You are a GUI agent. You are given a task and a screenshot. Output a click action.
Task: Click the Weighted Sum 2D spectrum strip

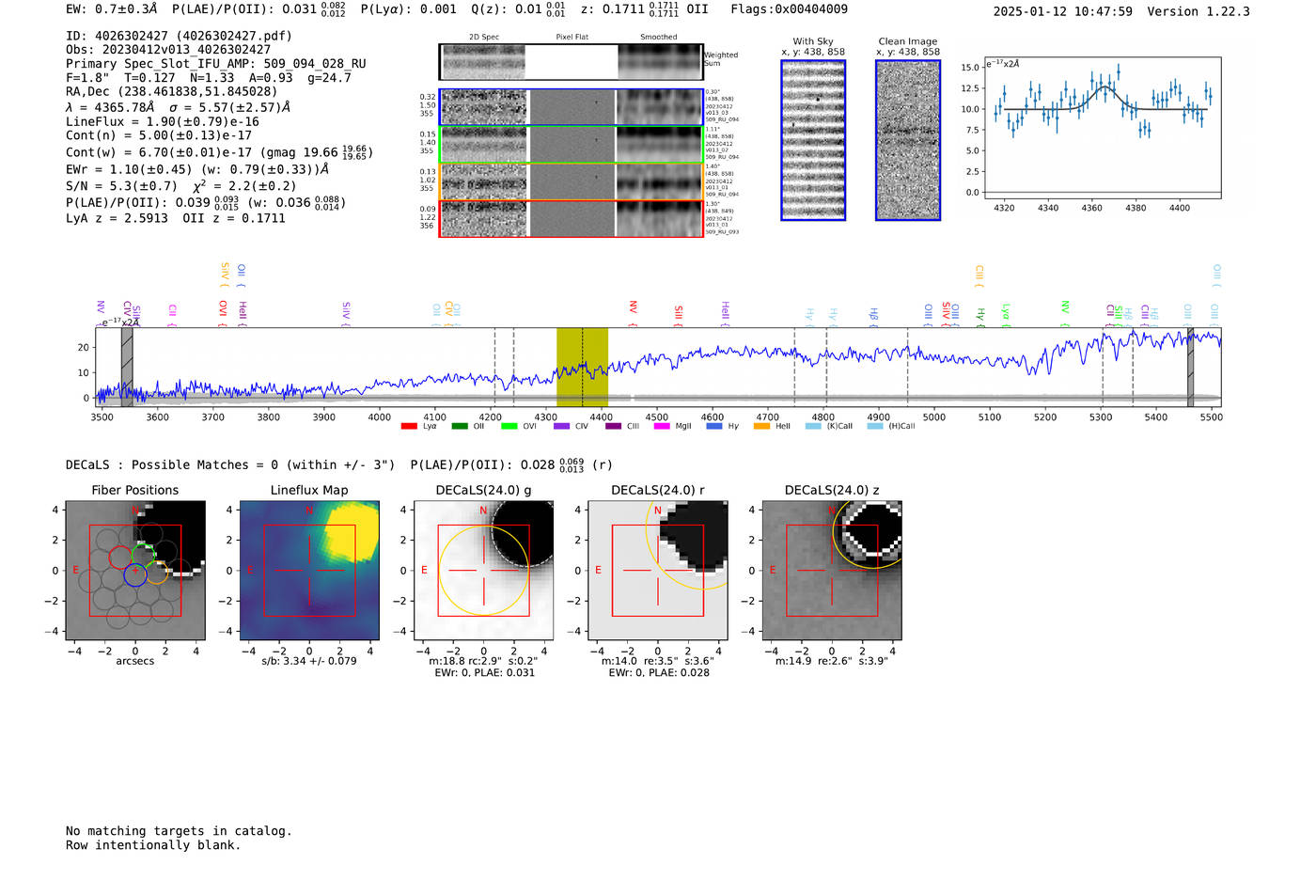pos(571,62)
